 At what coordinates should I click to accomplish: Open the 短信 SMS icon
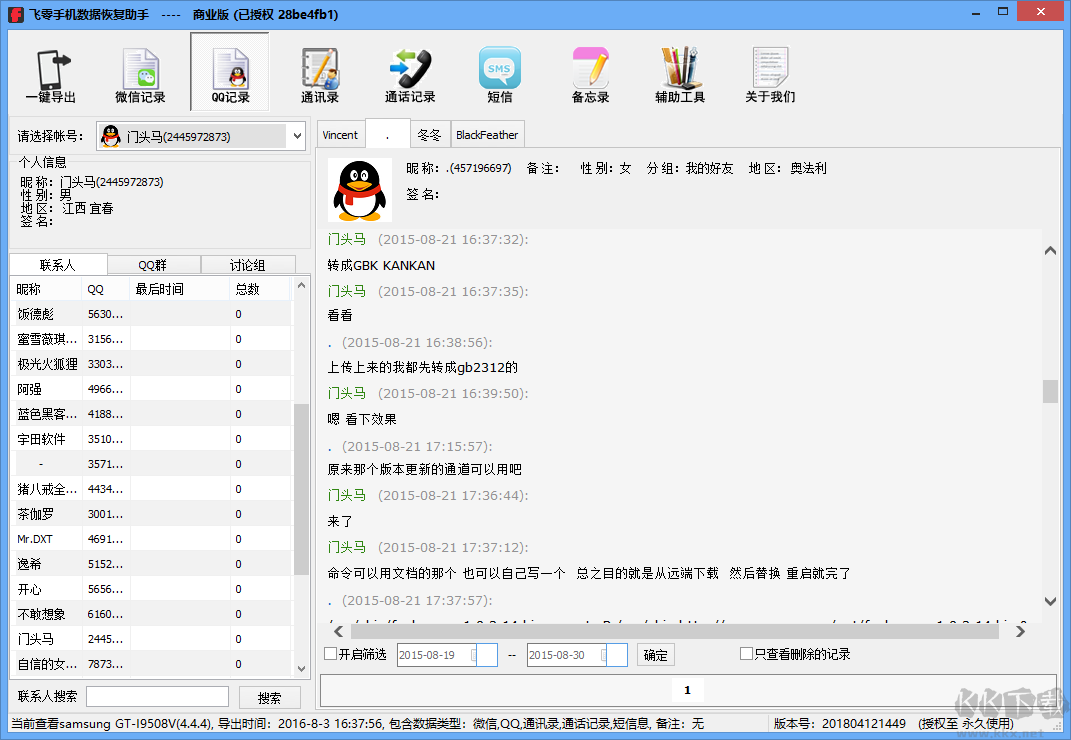500,74
